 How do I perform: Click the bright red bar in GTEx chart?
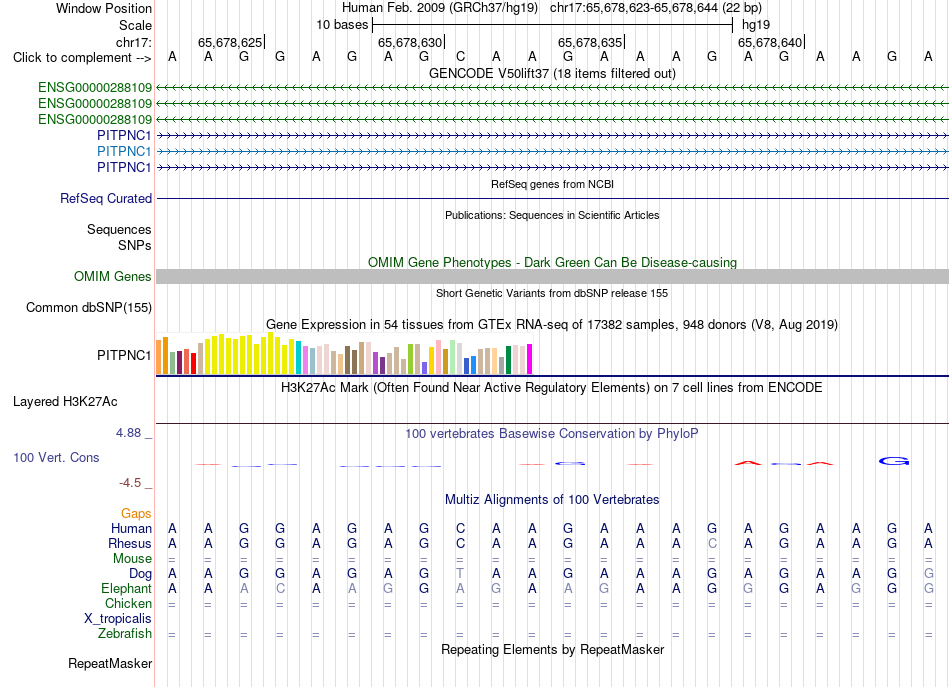tap(193, 363)
